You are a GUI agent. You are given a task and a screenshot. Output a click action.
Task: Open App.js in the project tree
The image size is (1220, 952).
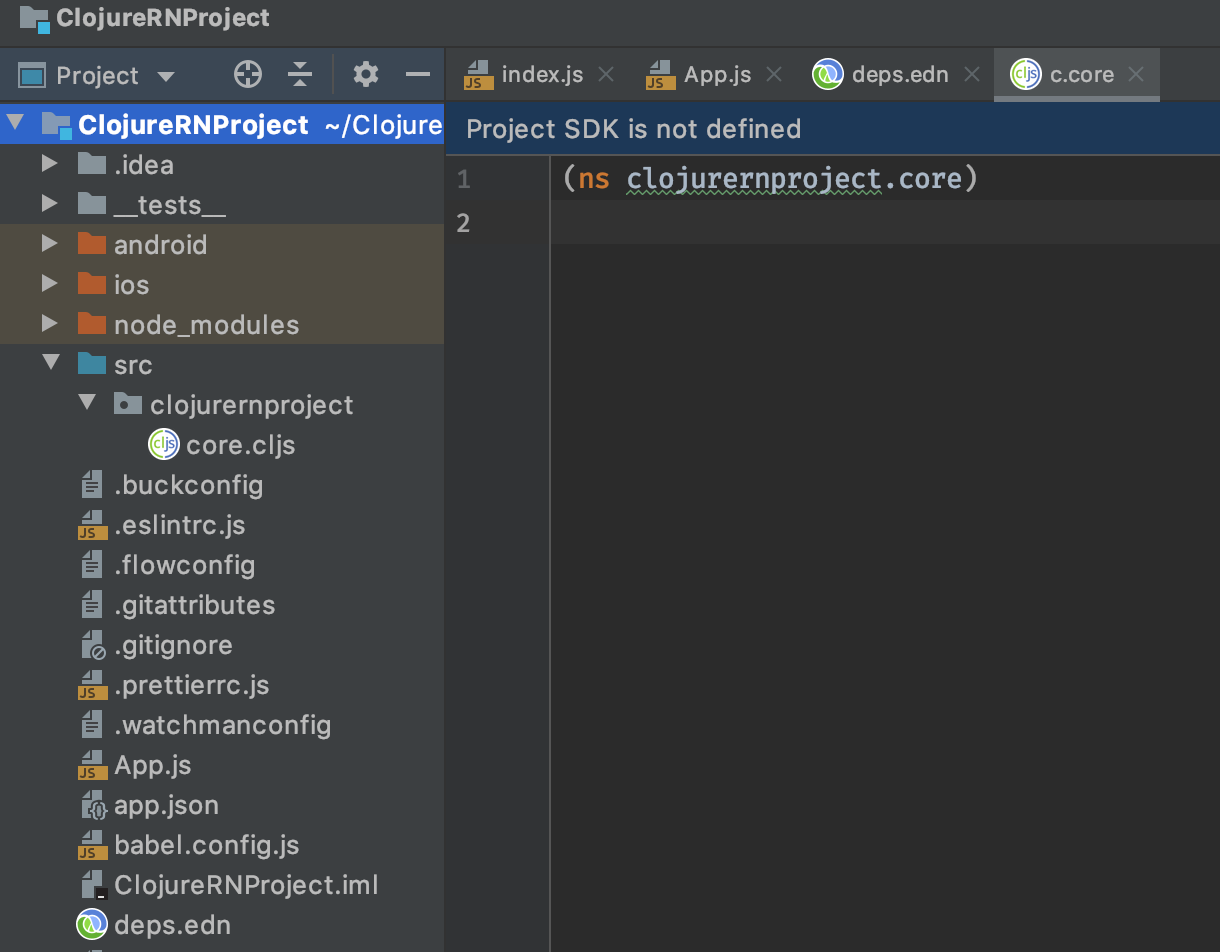152,765
